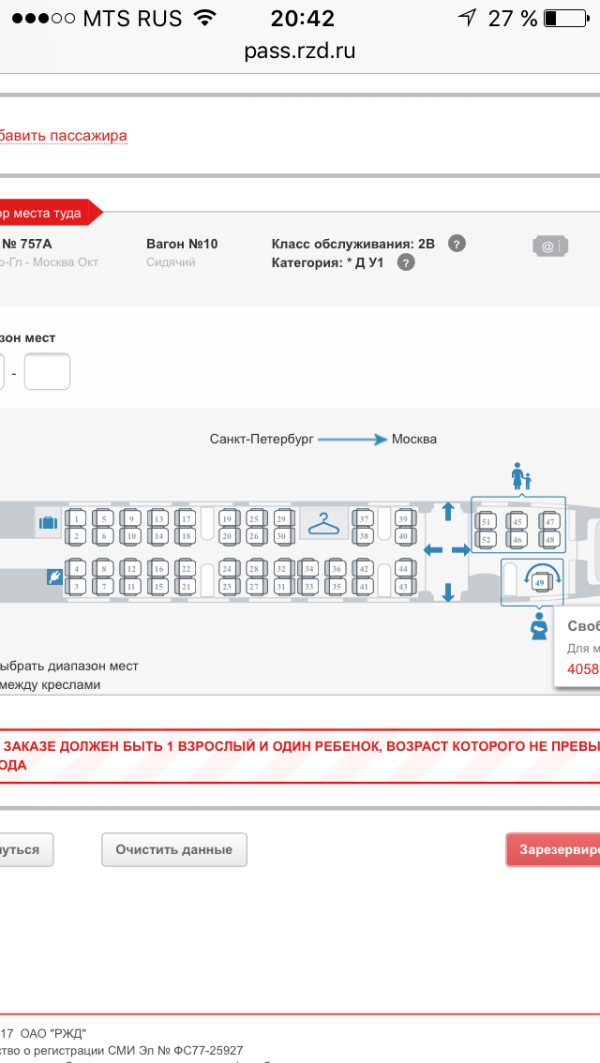Choose seat 37 near the wardrobe
Image resolution: width=600 pixels, height=1063 pixels.
coord(365,519)
